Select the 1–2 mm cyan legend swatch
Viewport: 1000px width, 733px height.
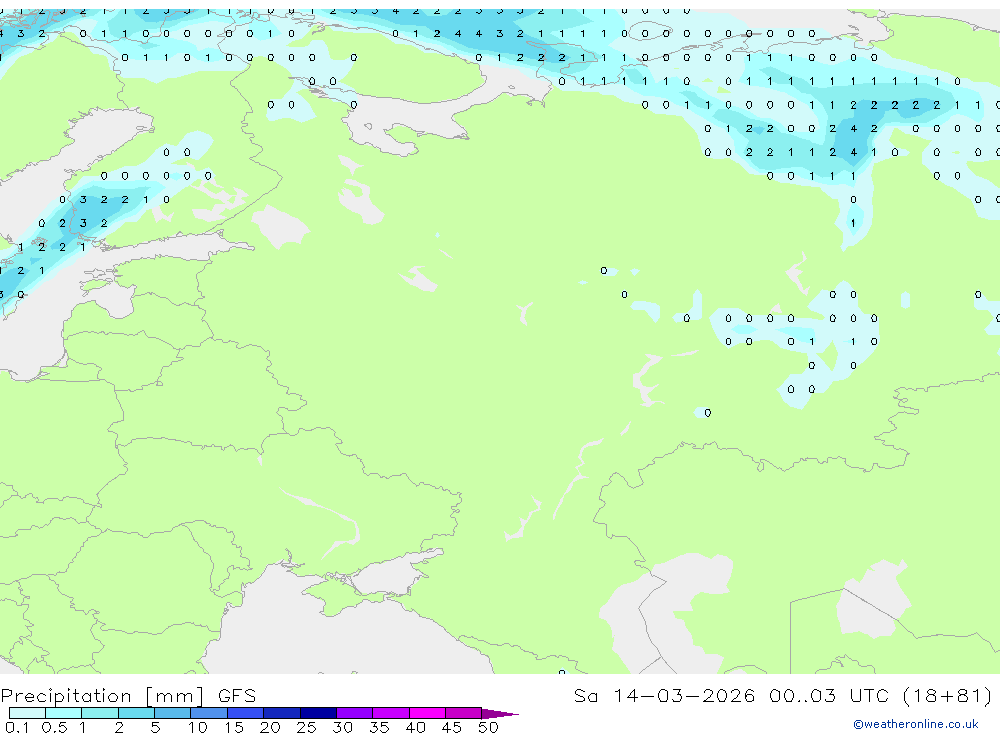[x=100, y=713]
